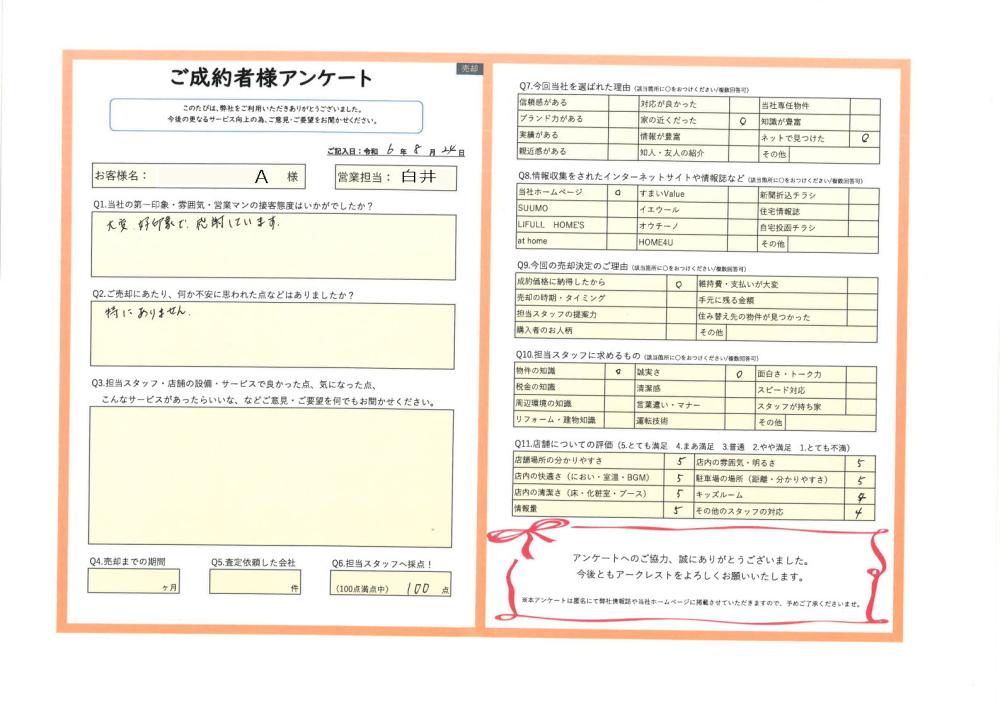The image size is (1000, 706).
Task: Click the Q1 first-impression answer box
Action: 272,246
